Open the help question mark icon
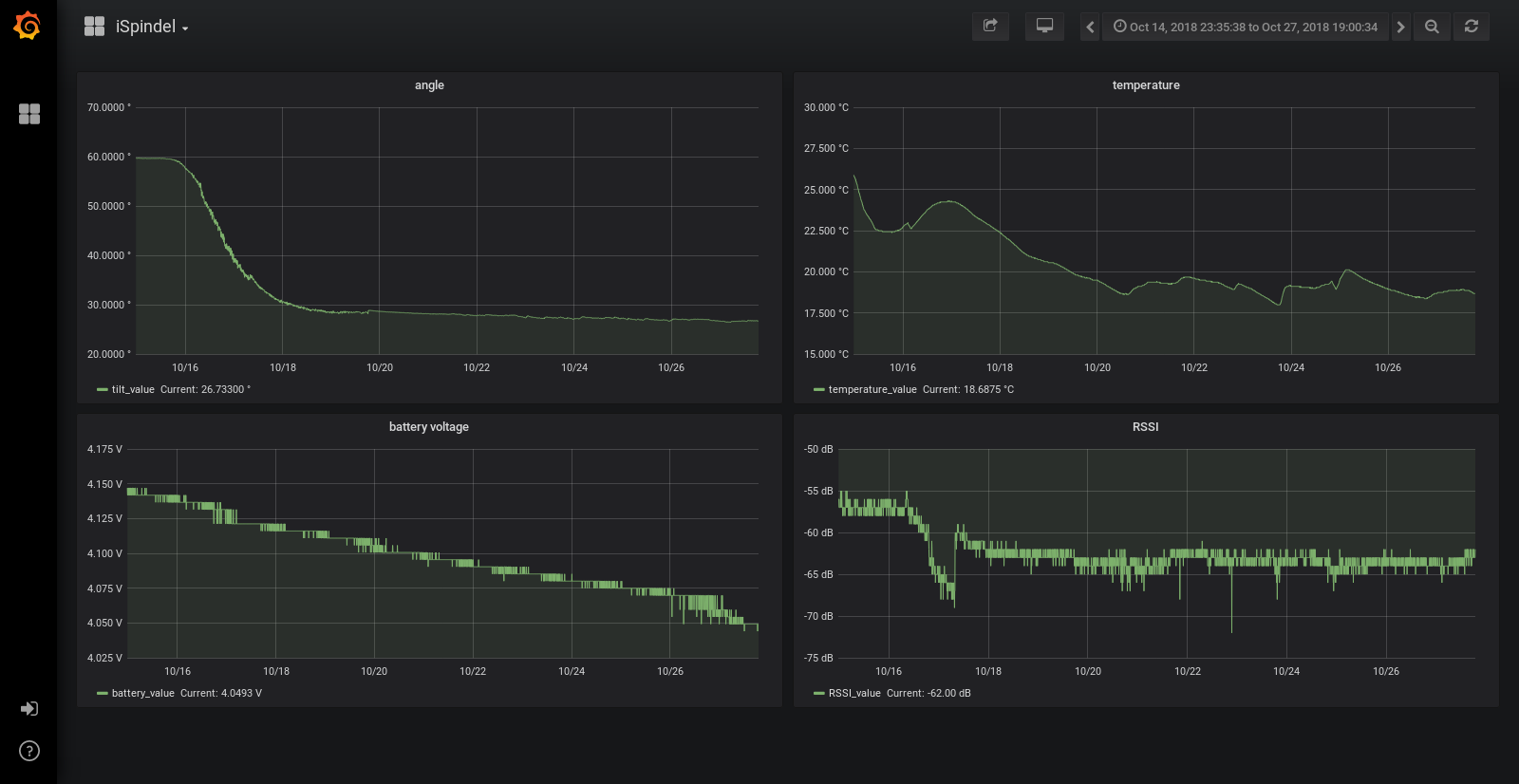 (29, 752)
